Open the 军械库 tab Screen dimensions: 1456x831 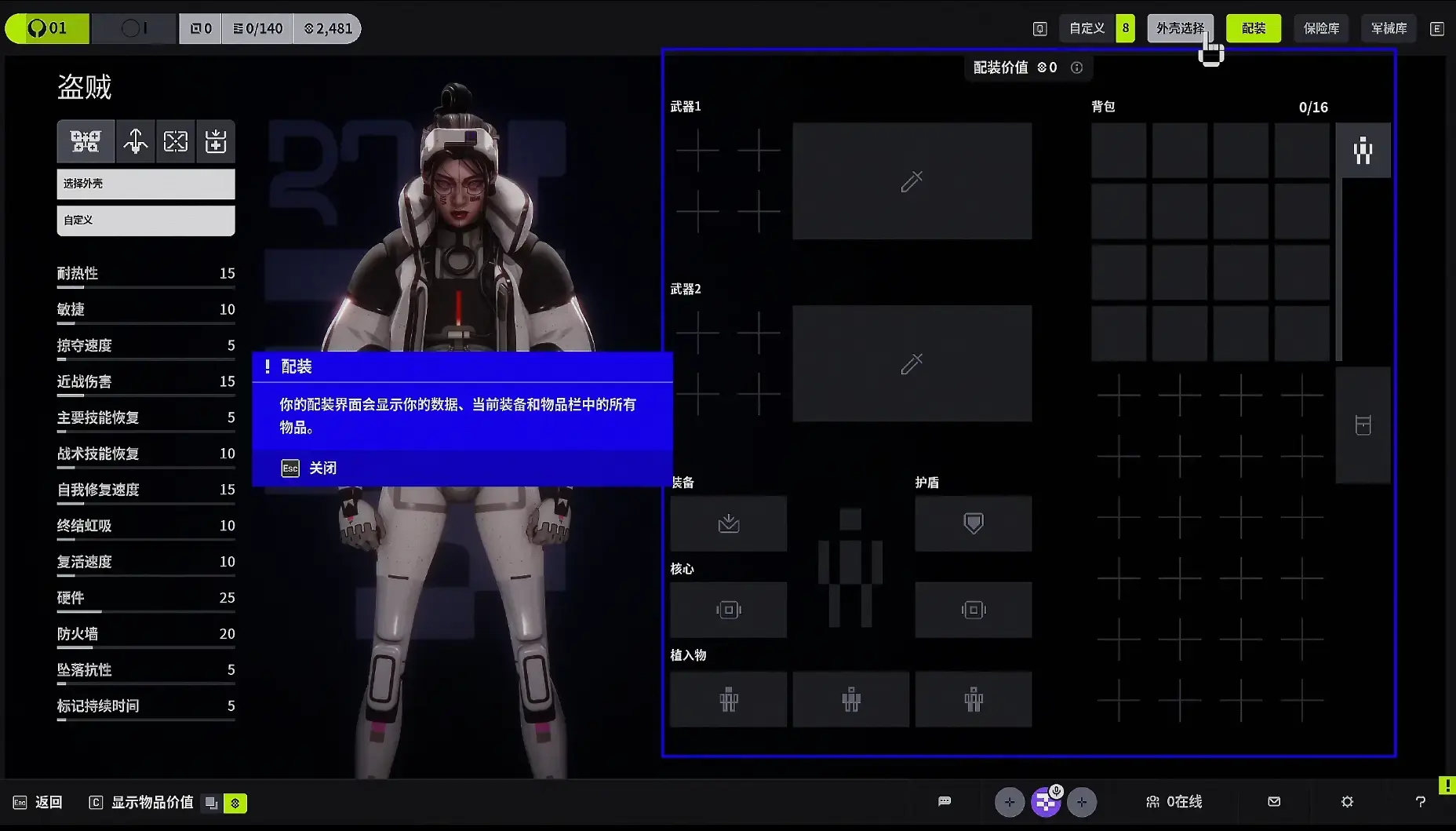(x=1389, y=28)
